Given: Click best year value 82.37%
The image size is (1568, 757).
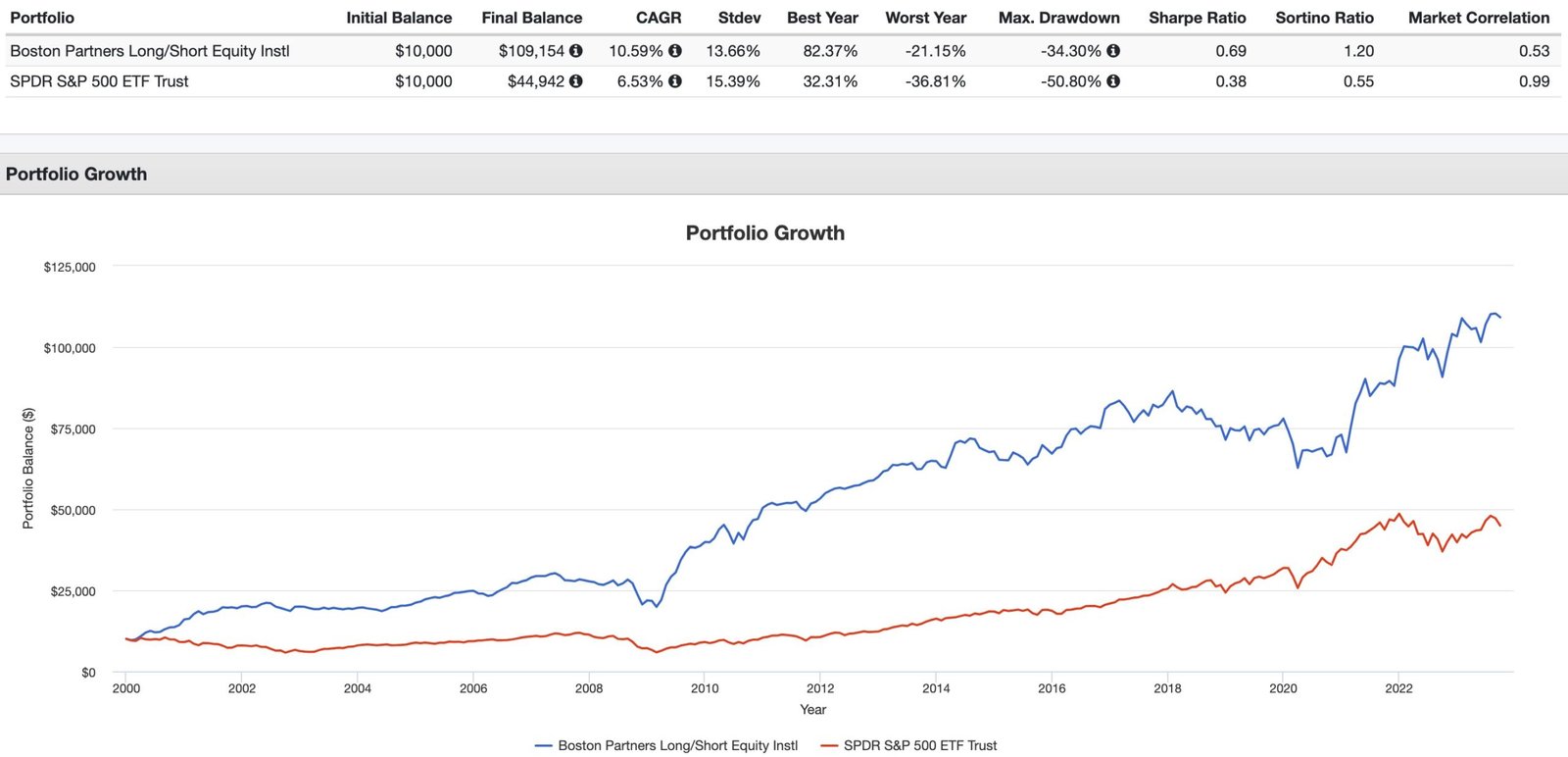Looking at the screenshot, I should [x=830, y=51].
